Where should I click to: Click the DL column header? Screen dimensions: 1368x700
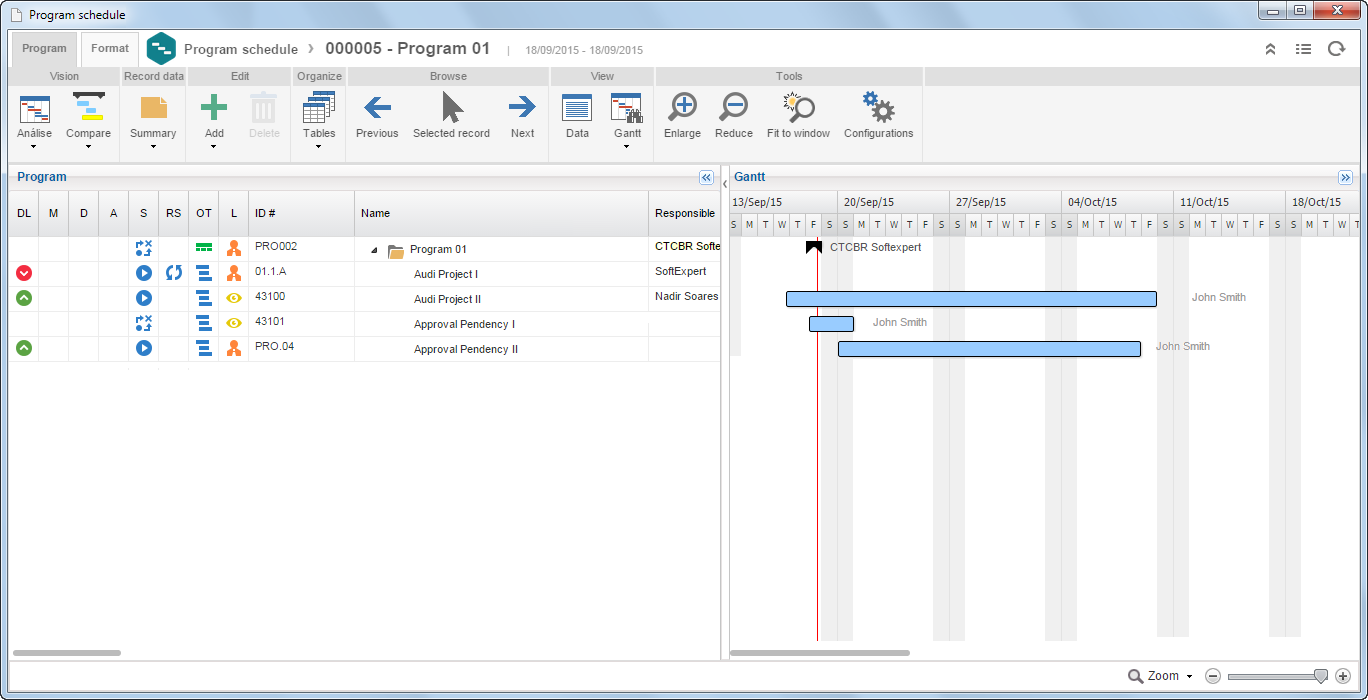pos(24,213)
